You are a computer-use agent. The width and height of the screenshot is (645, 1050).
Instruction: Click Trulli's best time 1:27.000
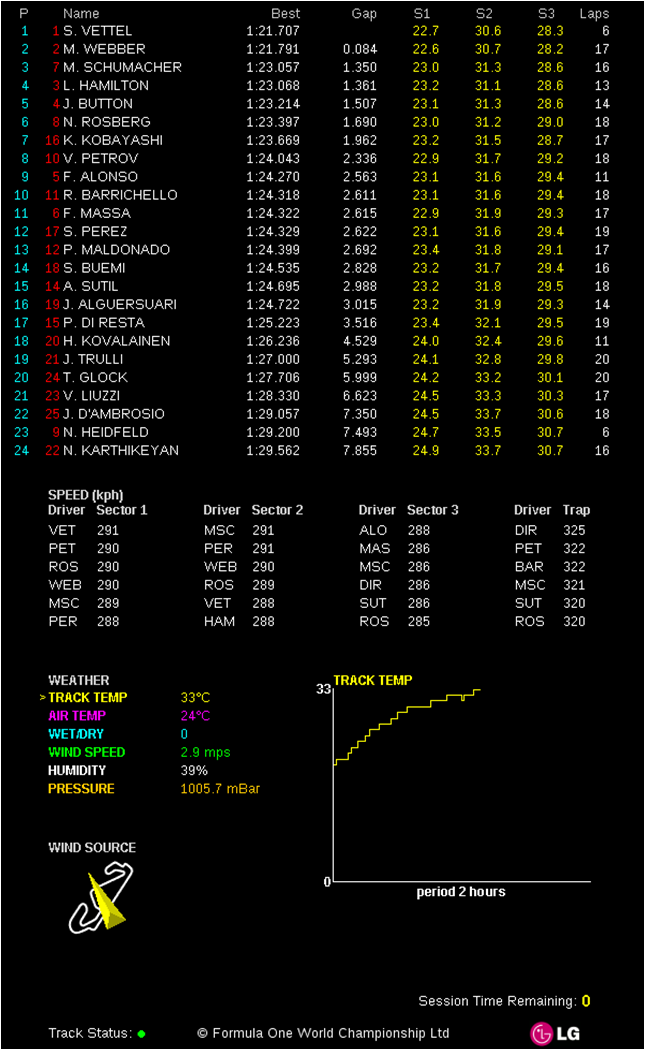pyautogui.click(x=273, y=360)
